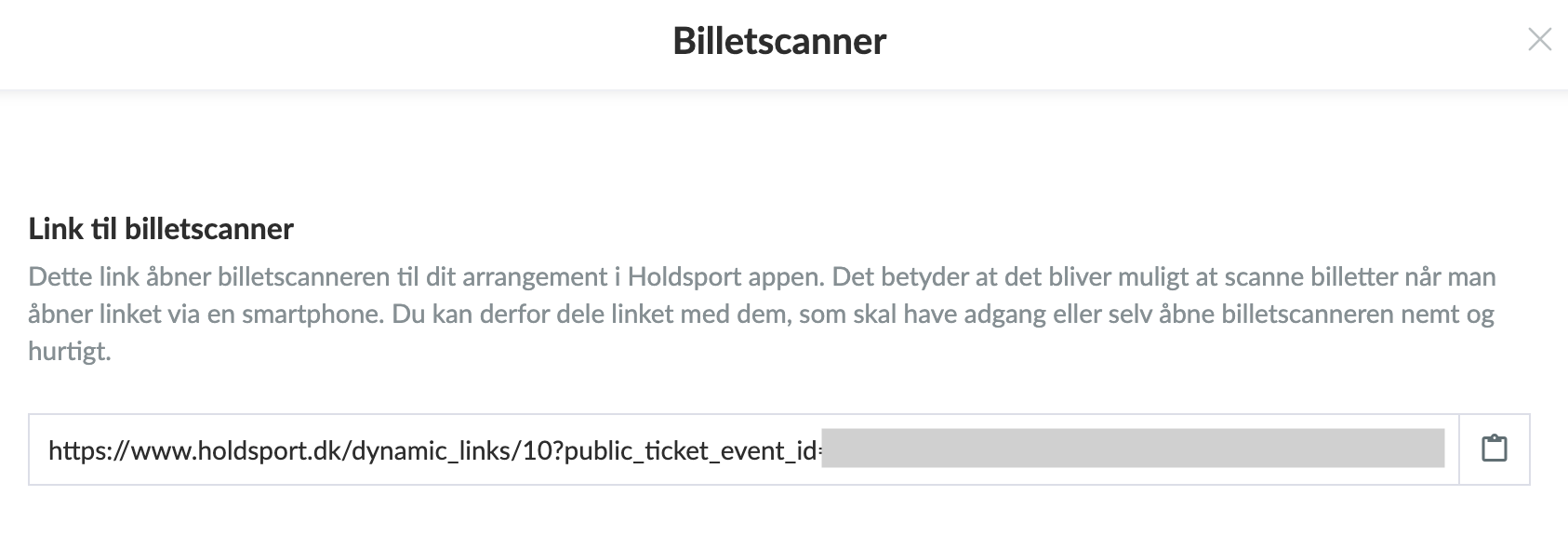Close the Billetscanner dialog
The image size is (1568, 536).
coord(1540,40)
